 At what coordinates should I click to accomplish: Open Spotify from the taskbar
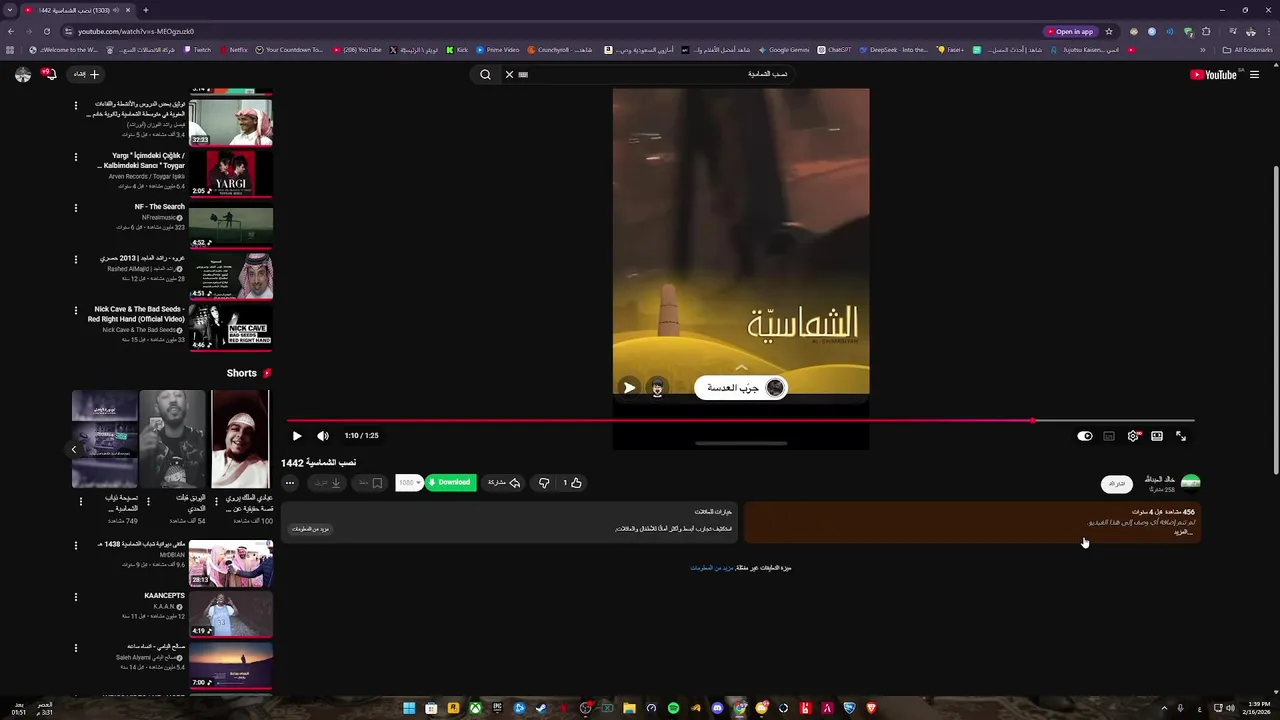[x=673, y=708]
